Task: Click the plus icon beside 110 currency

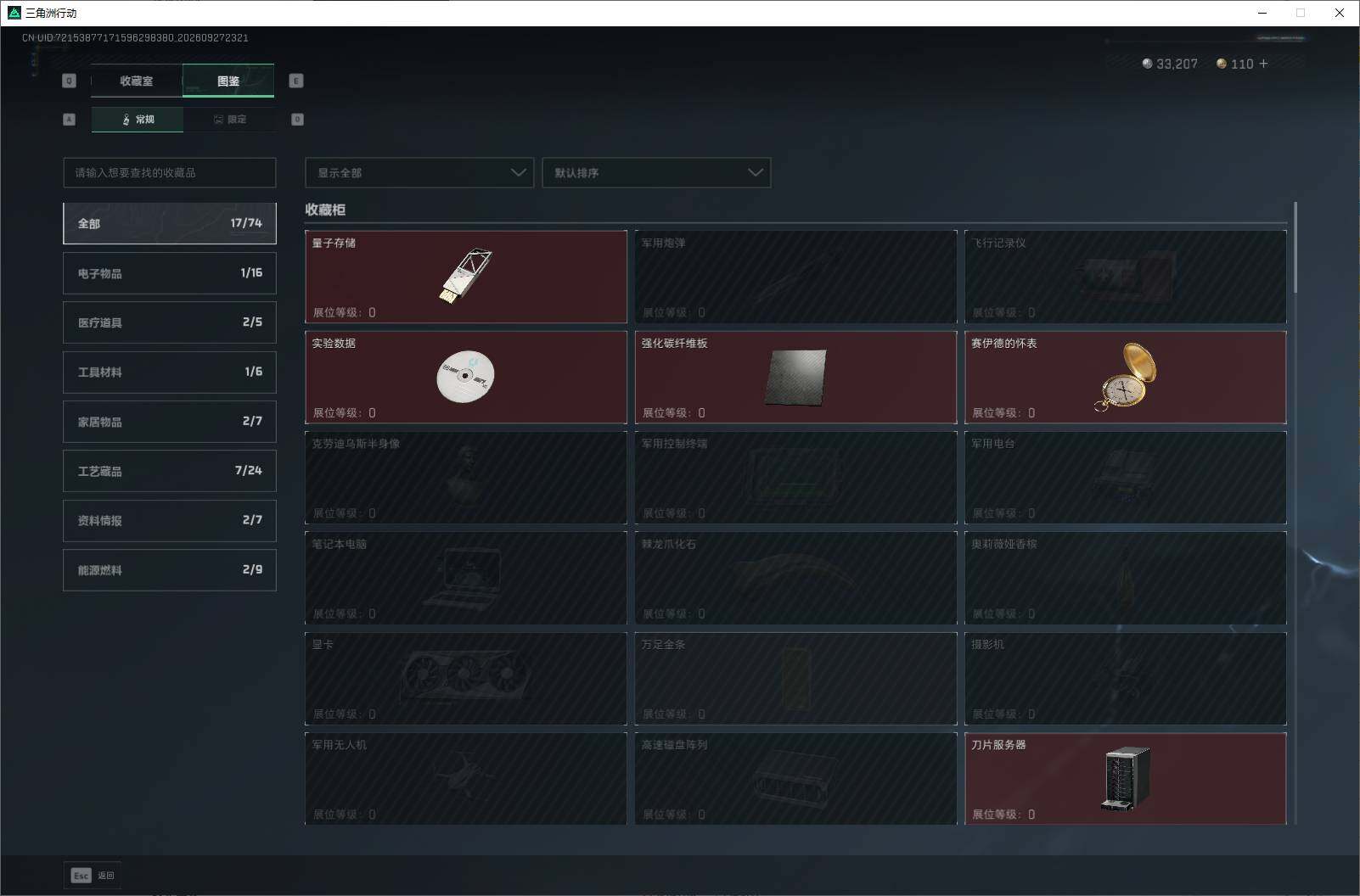Action: point(1263,64)
